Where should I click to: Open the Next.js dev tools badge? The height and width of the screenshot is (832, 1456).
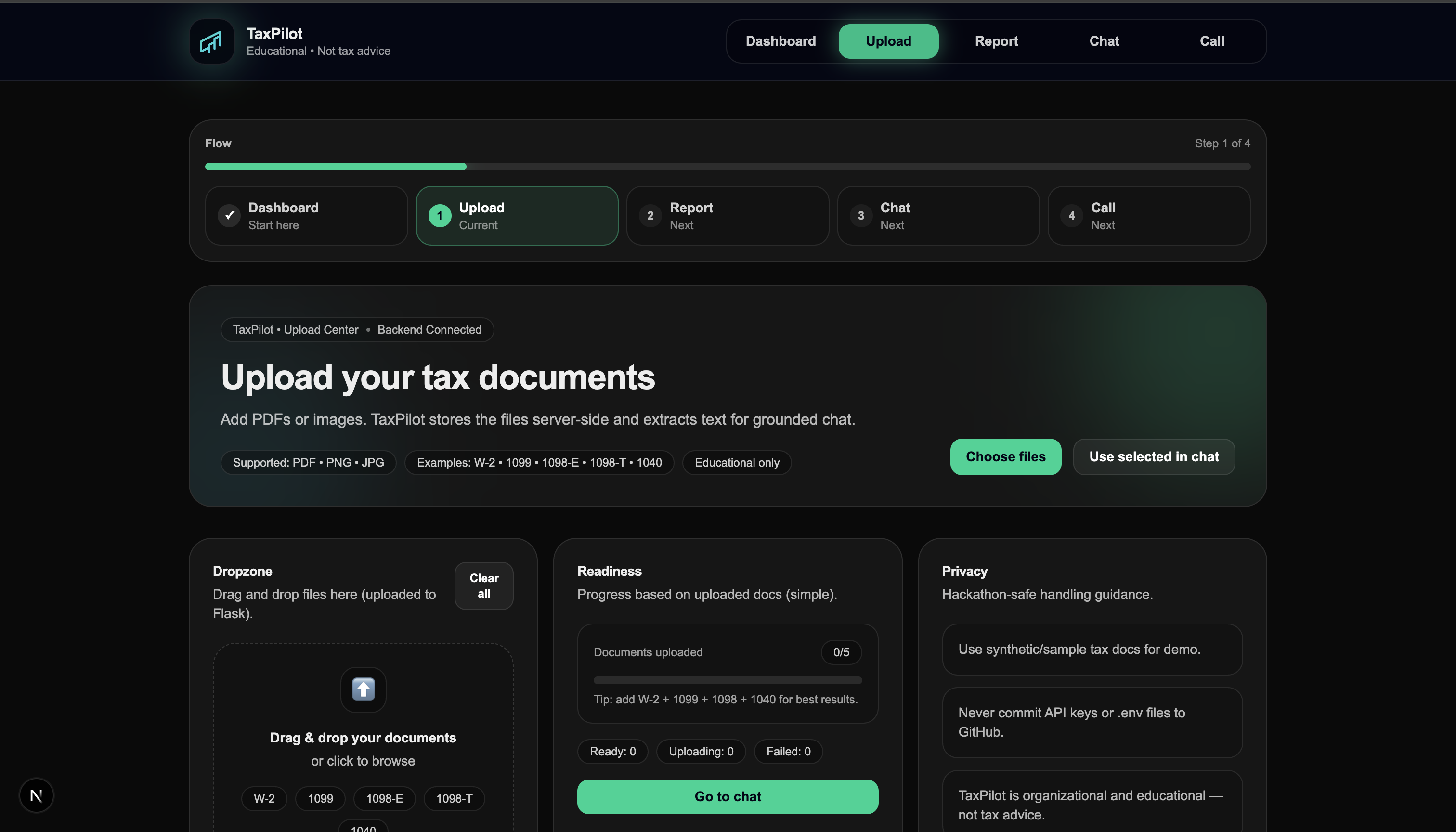point(36,795)
